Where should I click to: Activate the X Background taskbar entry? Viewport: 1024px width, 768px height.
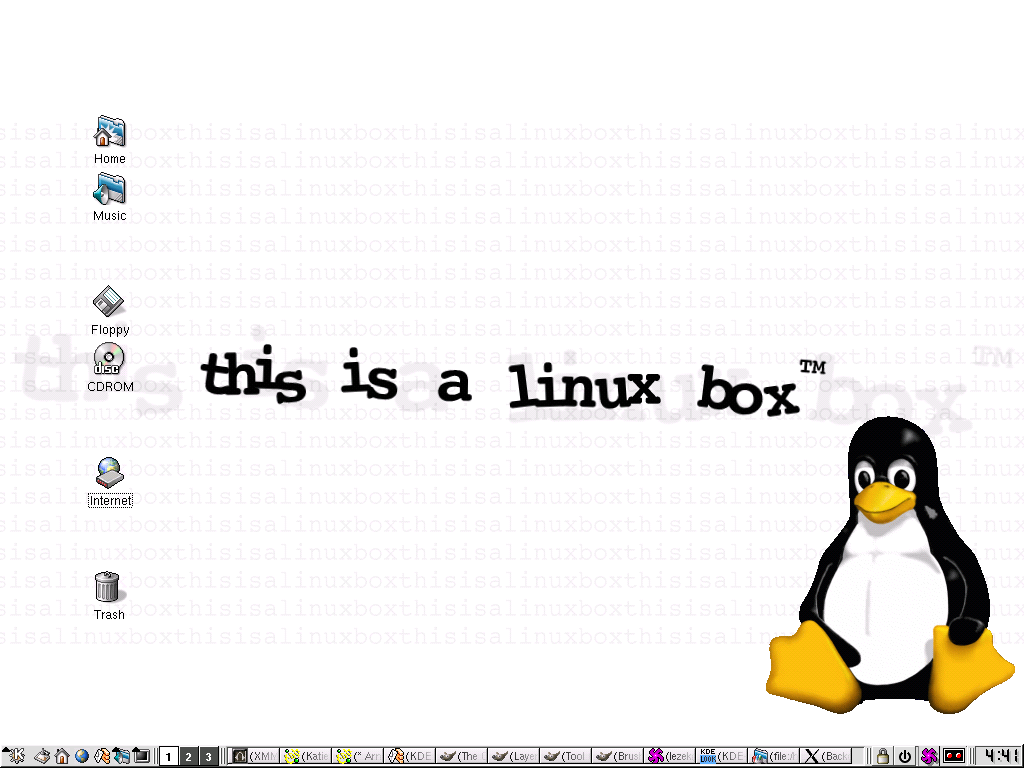pyautogui.click(x=826, y=756)
